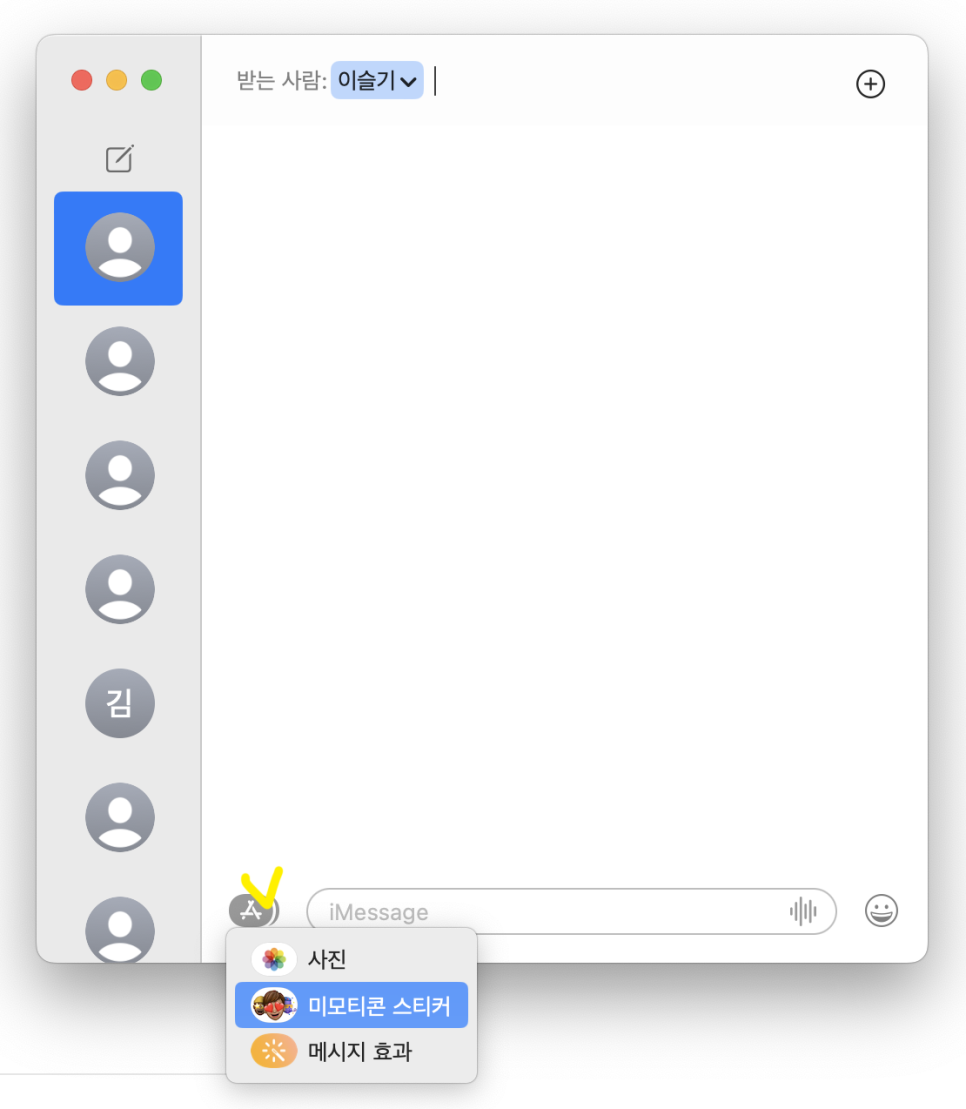Open the 김 contact conversation

120,703
